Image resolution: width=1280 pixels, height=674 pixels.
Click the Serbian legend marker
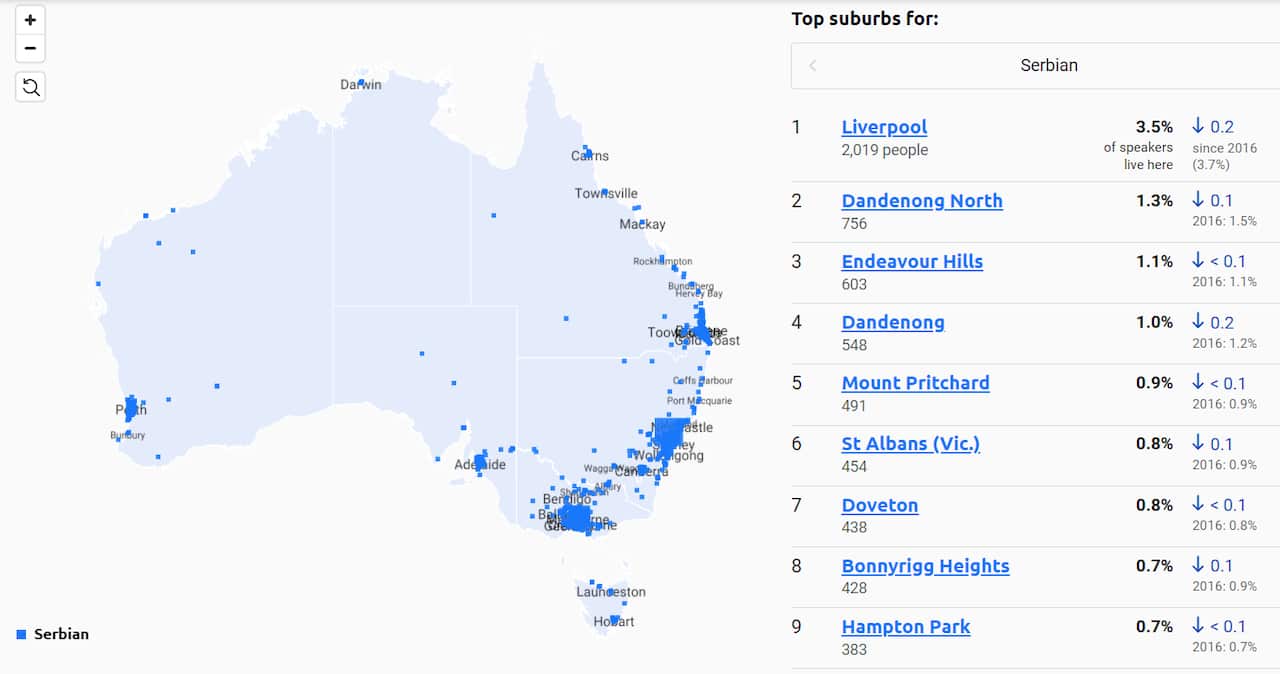coord(19,633)
